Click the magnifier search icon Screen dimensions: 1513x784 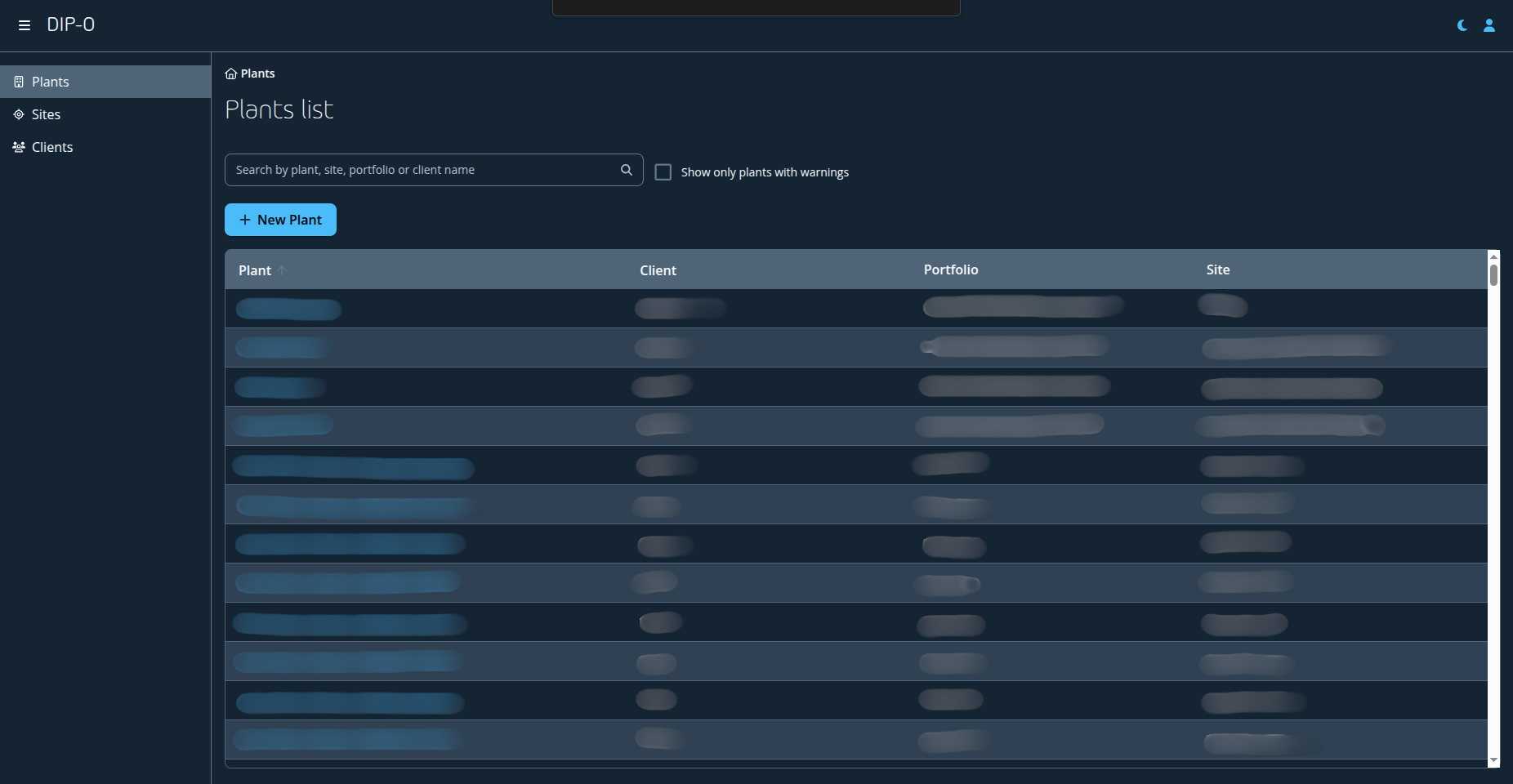tap(627, 170)
